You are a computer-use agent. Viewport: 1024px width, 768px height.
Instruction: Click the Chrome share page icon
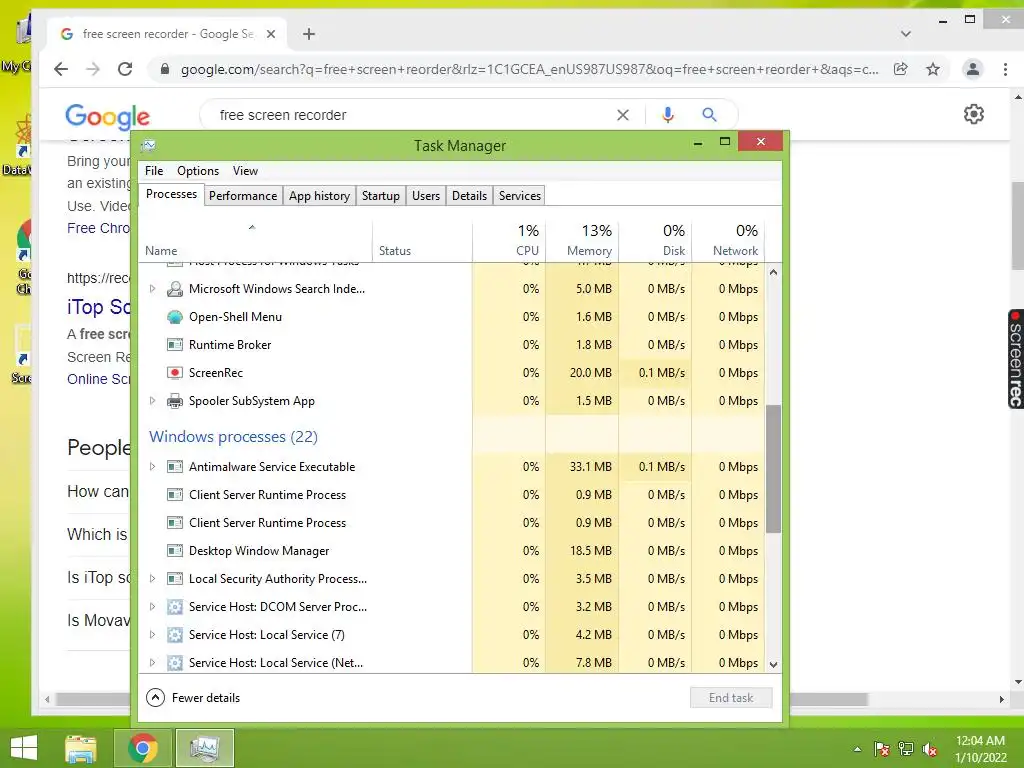coord(901,69)
